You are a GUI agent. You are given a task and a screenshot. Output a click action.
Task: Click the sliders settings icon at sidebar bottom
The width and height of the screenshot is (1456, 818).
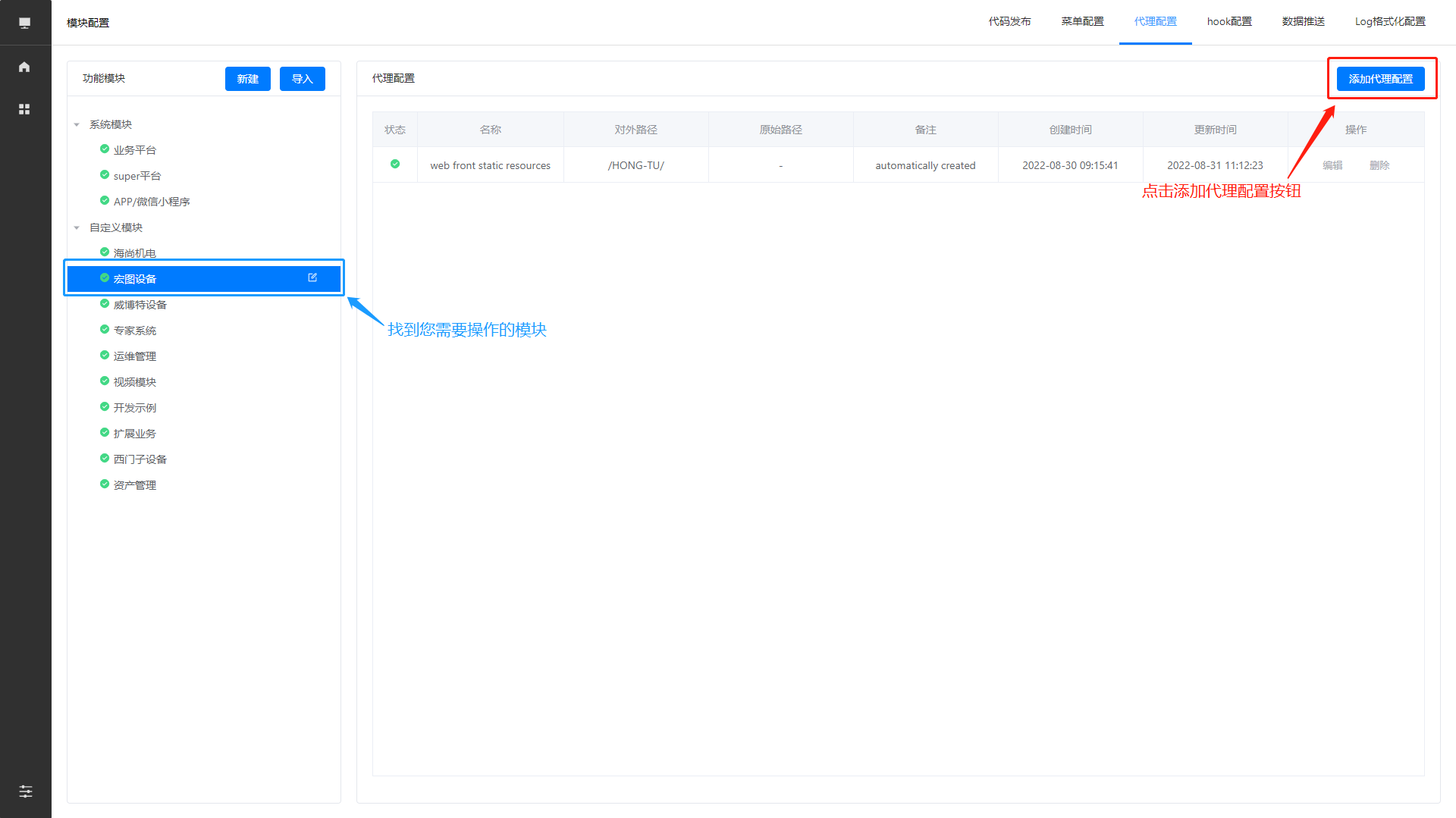pos(25,791)
